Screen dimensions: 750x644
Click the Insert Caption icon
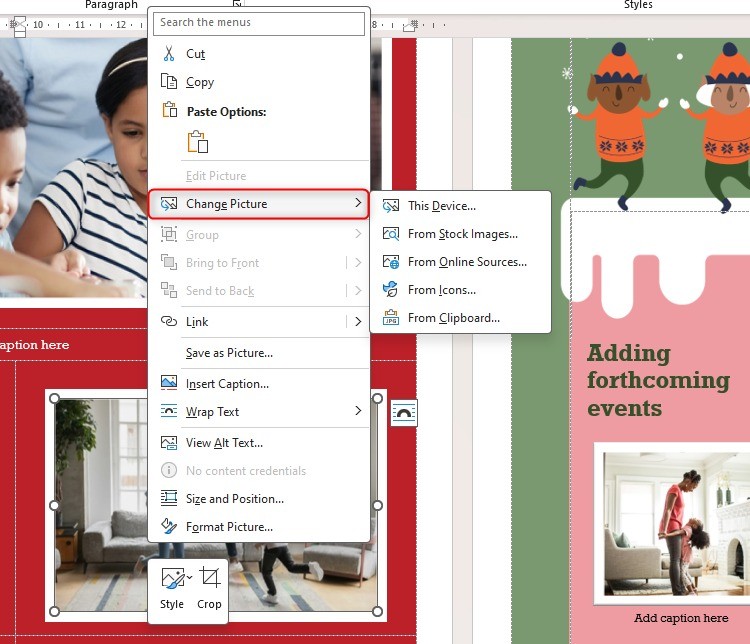pyautogui.click(x=169, y=383)
